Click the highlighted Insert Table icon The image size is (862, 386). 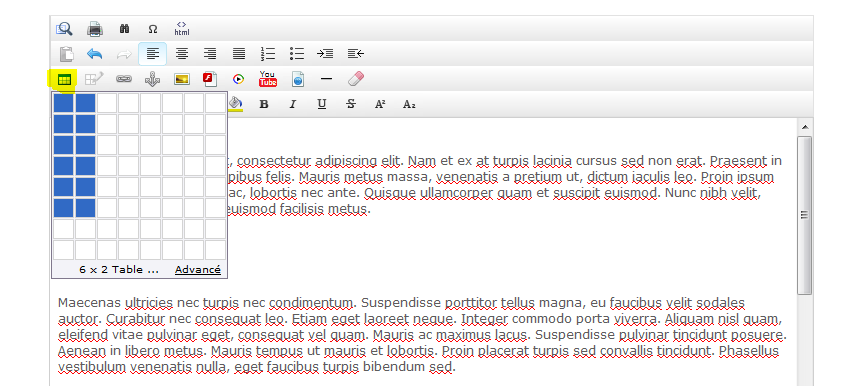point(64,80)
